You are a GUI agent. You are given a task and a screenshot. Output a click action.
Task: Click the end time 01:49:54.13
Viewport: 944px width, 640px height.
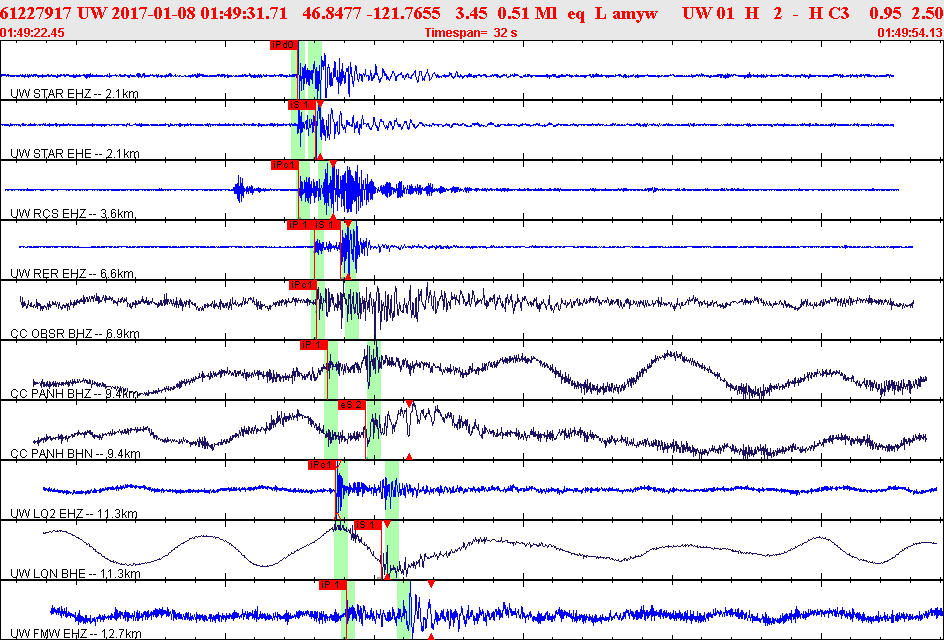[910, 33]
